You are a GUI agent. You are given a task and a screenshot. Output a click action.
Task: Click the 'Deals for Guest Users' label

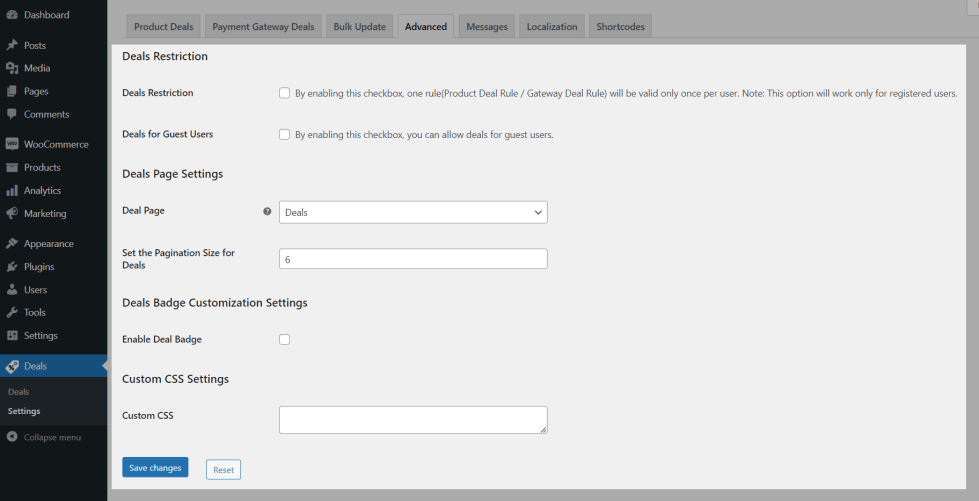167,134
